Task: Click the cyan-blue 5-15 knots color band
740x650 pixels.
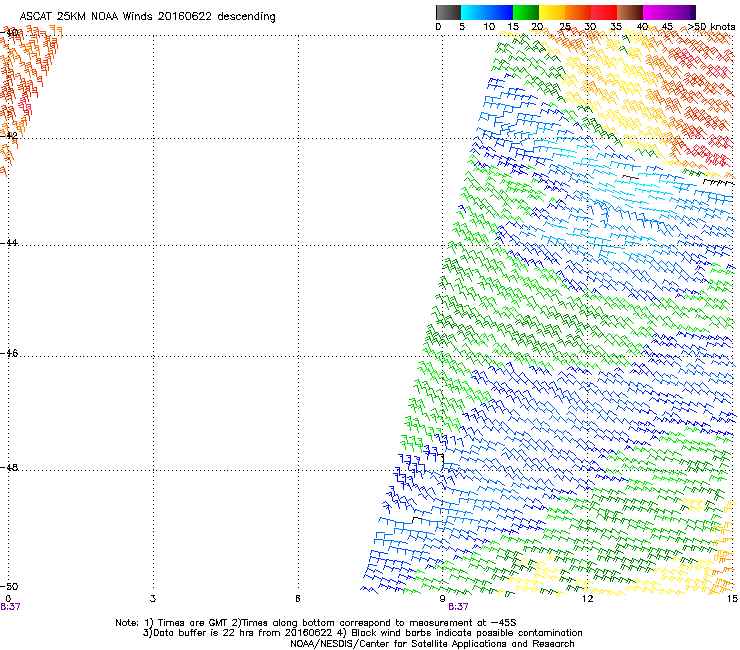Action: [487, 12]
